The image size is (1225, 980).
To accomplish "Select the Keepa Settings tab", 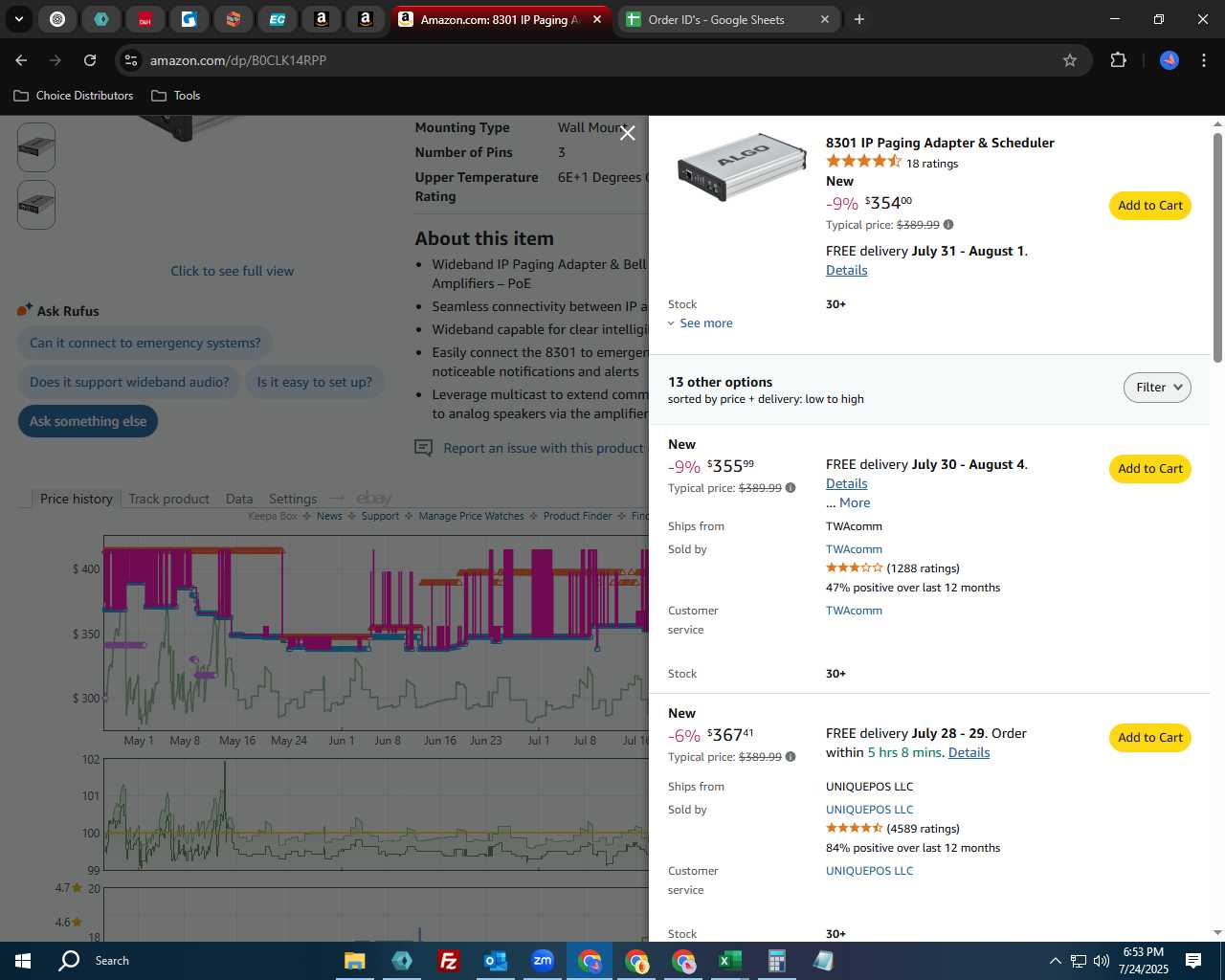I will tap(293, 499).
